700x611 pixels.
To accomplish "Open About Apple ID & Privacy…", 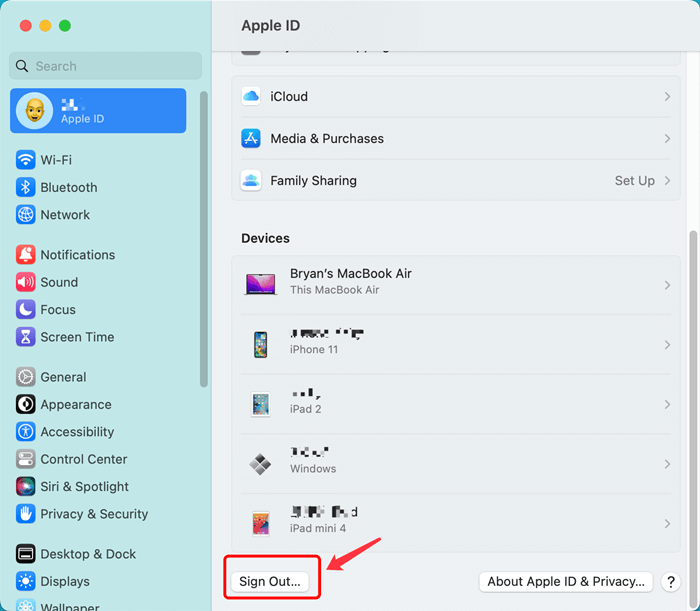I will coord(566,582).
